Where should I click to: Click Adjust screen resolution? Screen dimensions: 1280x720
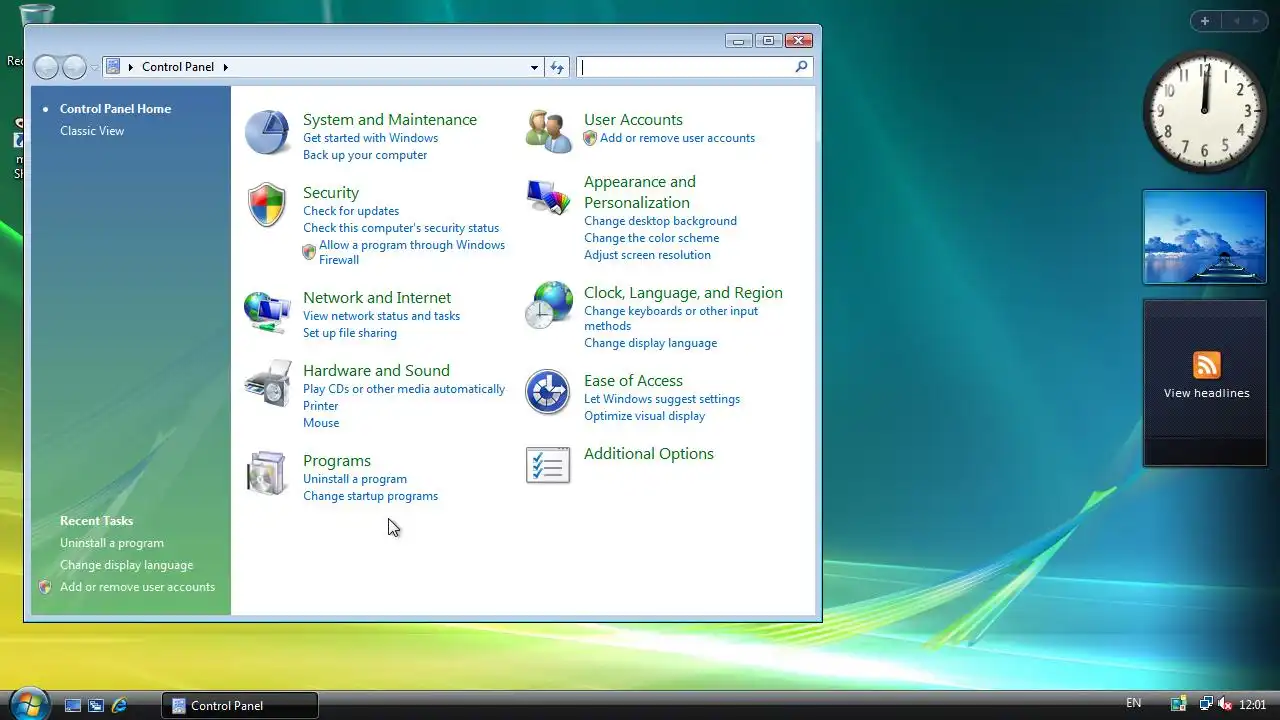pyautogui.click(x=647, y=255)
